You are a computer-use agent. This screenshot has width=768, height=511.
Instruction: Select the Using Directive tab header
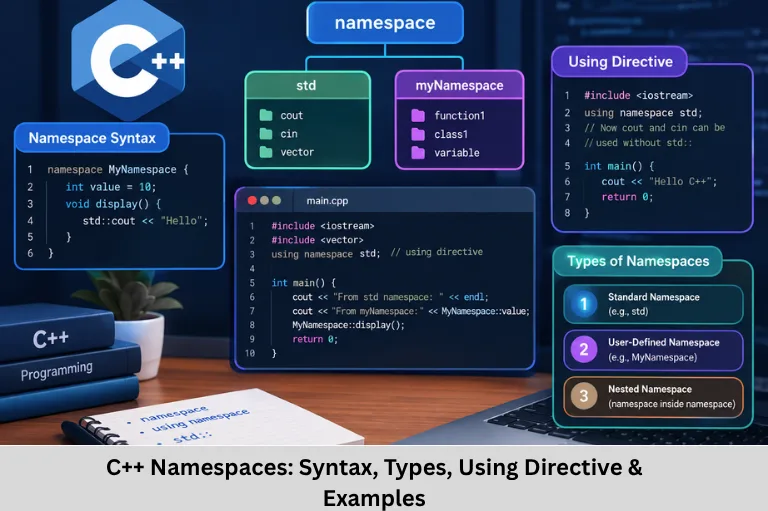coord(620,62)
